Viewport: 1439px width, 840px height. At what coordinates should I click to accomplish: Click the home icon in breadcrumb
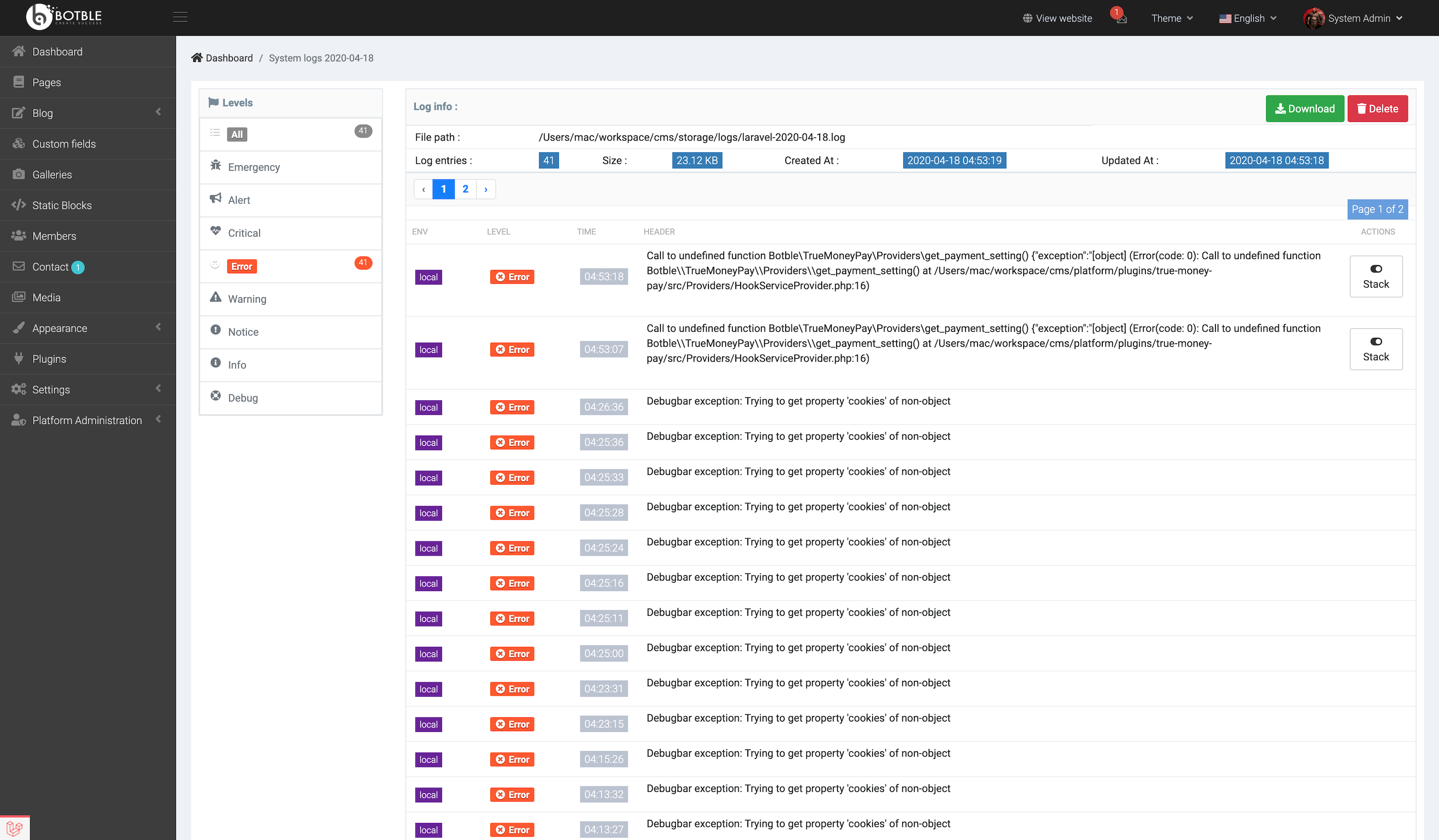(x=197, y=58)
